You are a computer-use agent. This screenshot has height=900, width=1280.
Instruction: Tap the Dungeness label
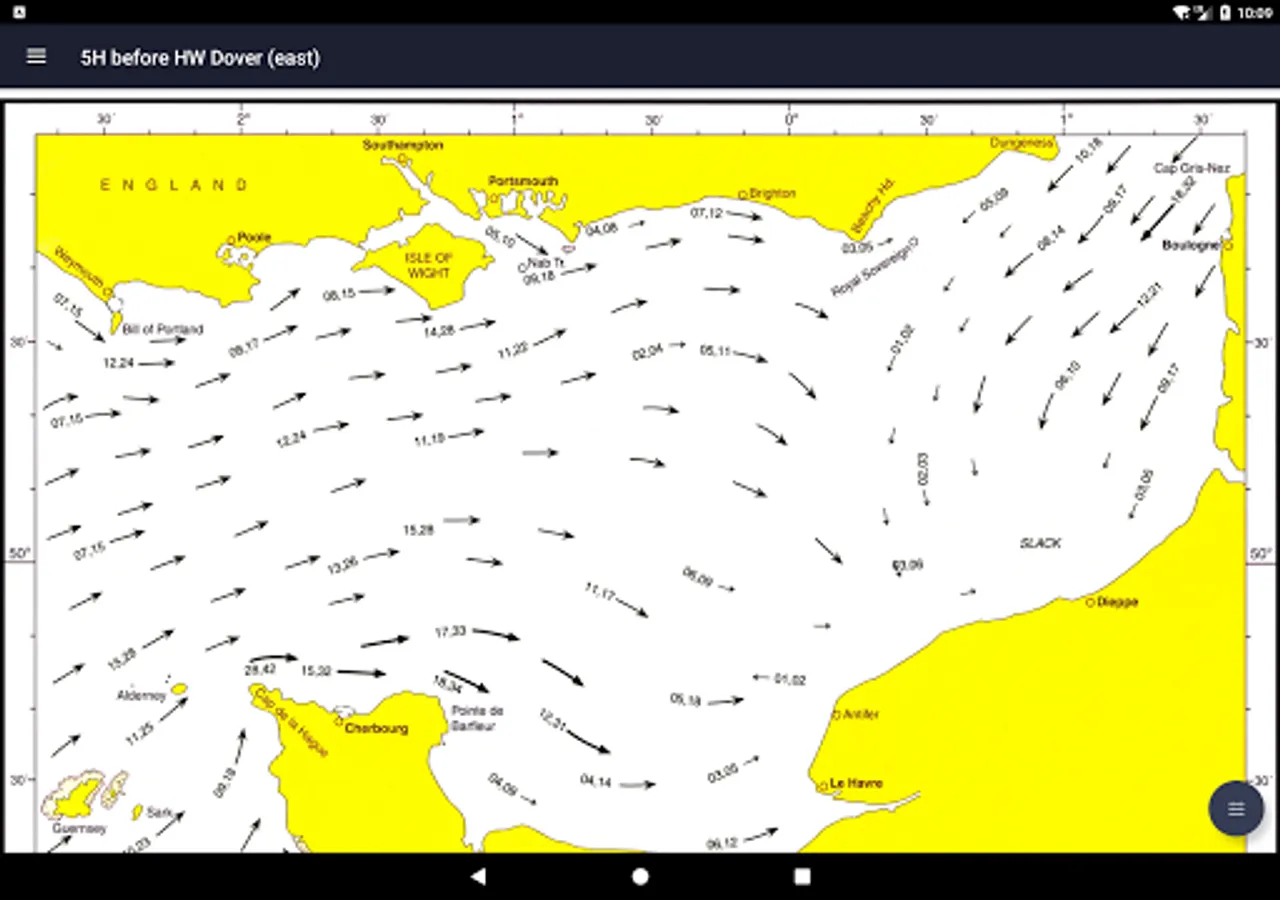tap(1022, 143)
